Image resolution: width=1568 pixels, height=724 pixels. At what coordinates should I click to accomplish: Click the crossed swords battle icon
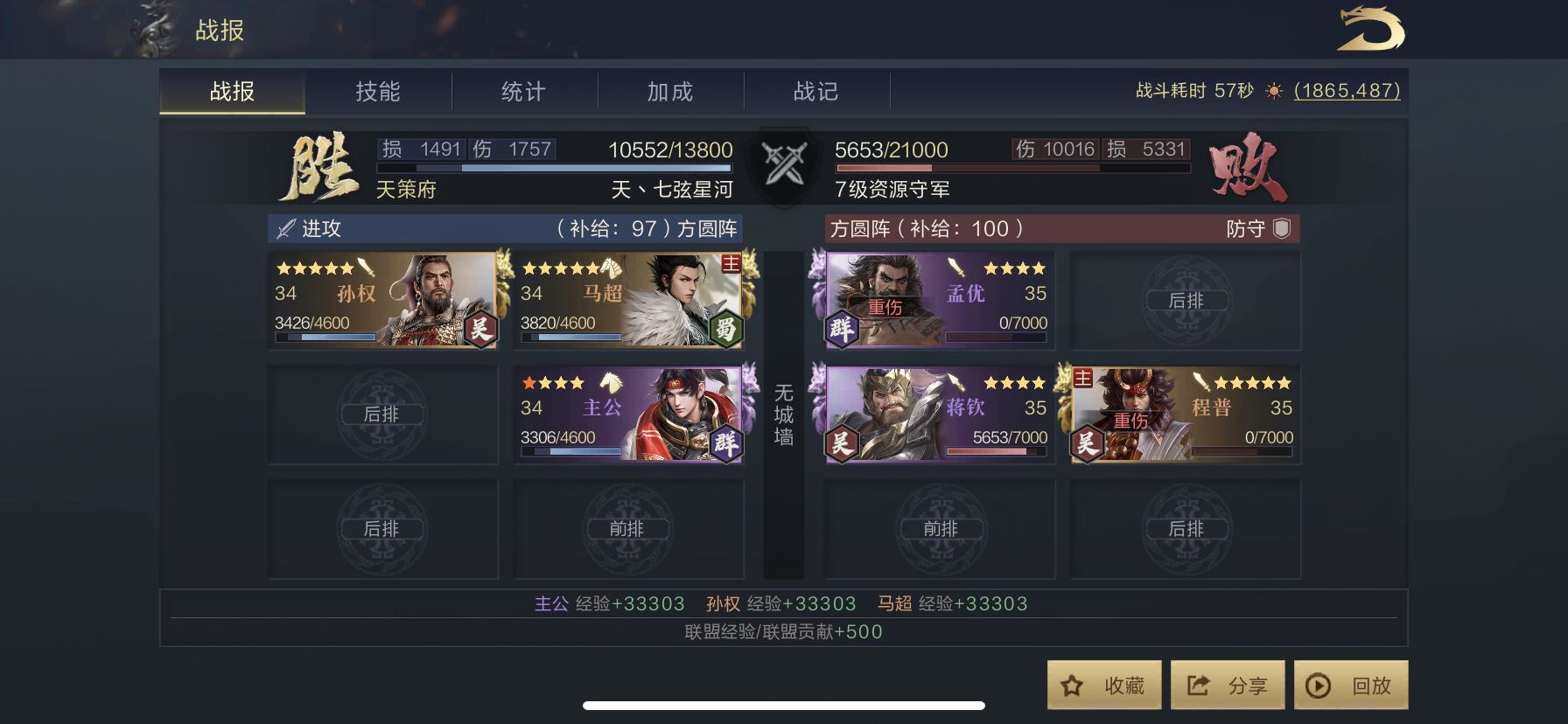pos(784,164)
